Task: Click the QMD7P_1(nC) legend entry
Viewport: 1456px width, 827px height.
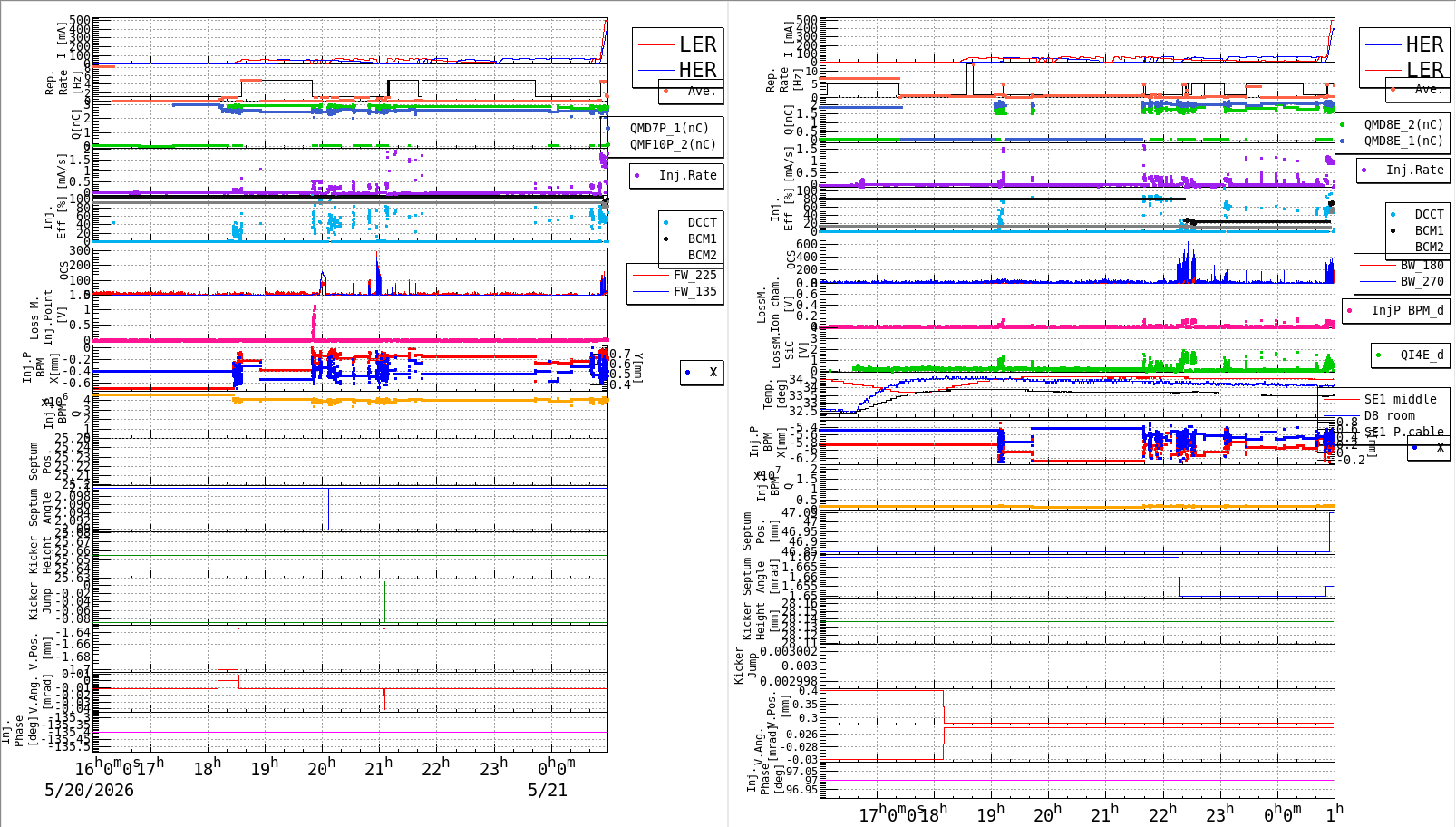Action: (x=669, y=128)
